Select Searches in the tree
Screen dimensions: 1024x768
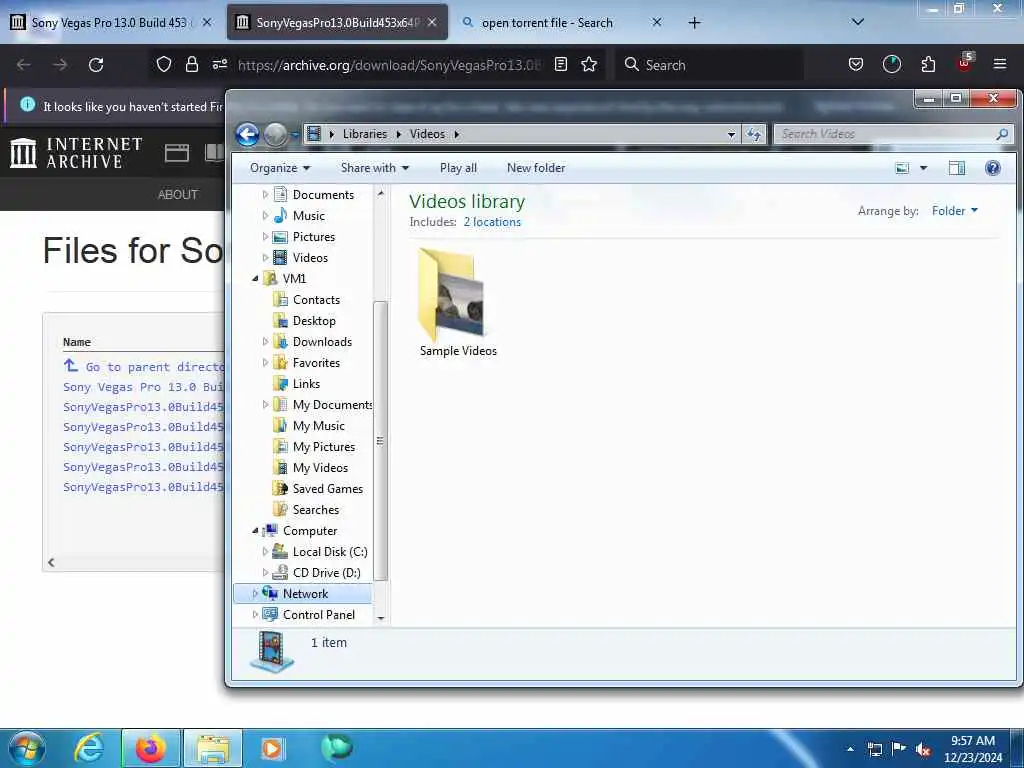pyautogui.click(x=315, y=509)
